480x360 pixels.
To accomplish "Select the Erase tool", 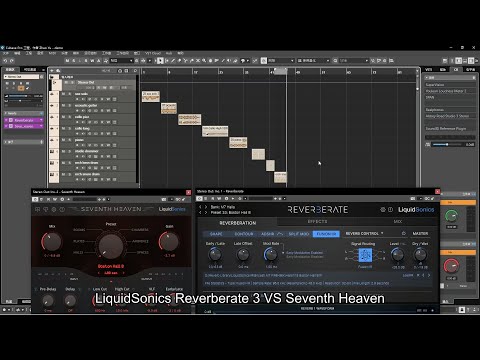I will point(179,61).
